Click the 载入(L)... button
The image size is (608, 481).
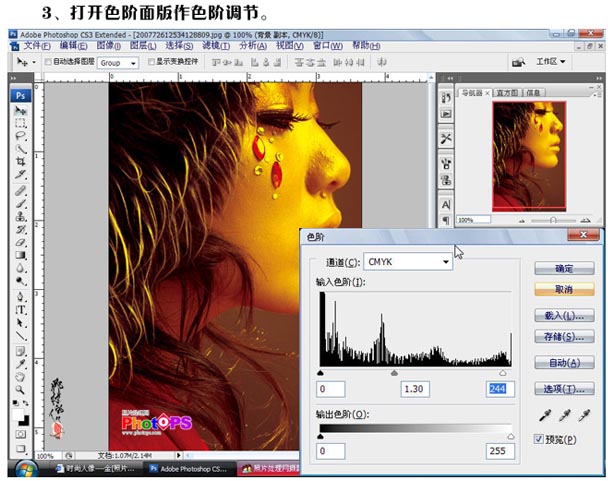point(564,315)
